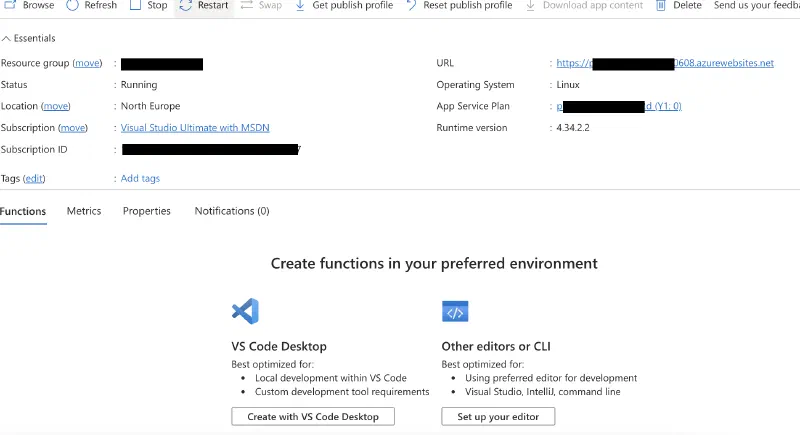Click the Refresh label in toolbar
Screen dimensions: 800x435
pos(101,5)
